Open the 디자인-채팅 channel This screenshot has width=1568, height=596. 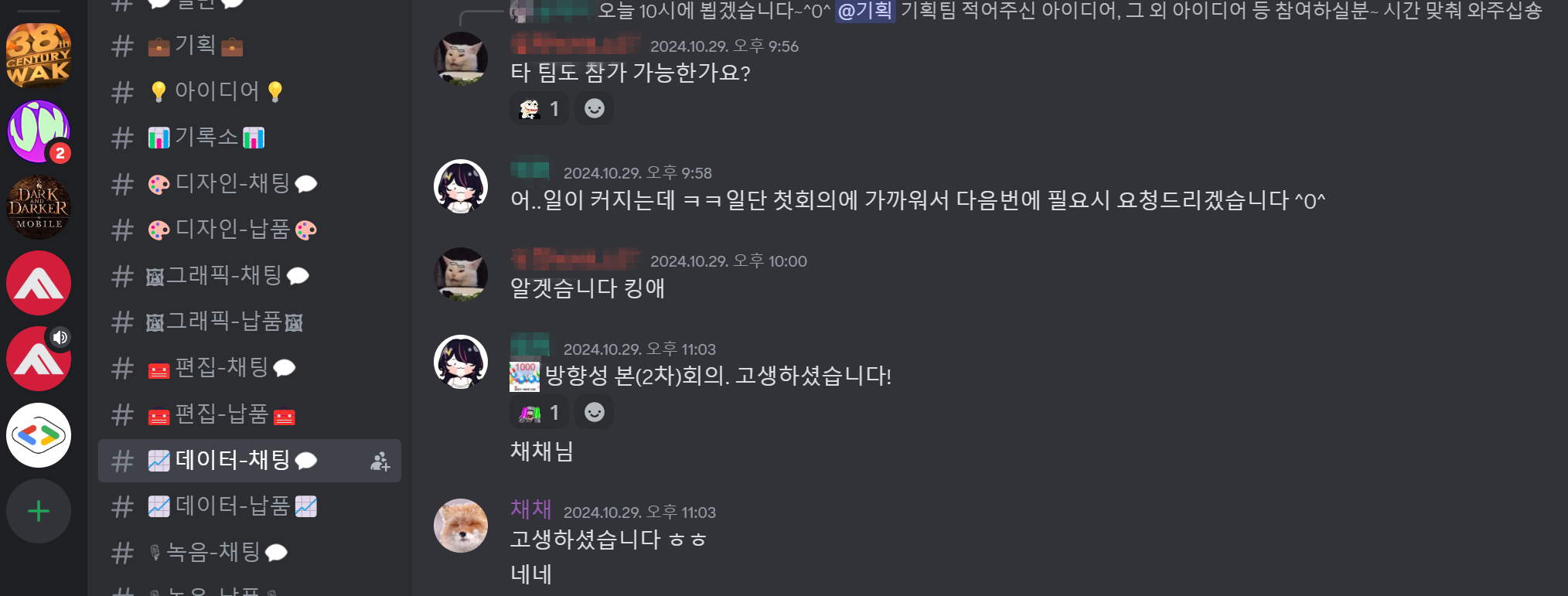tap(249, 183)
